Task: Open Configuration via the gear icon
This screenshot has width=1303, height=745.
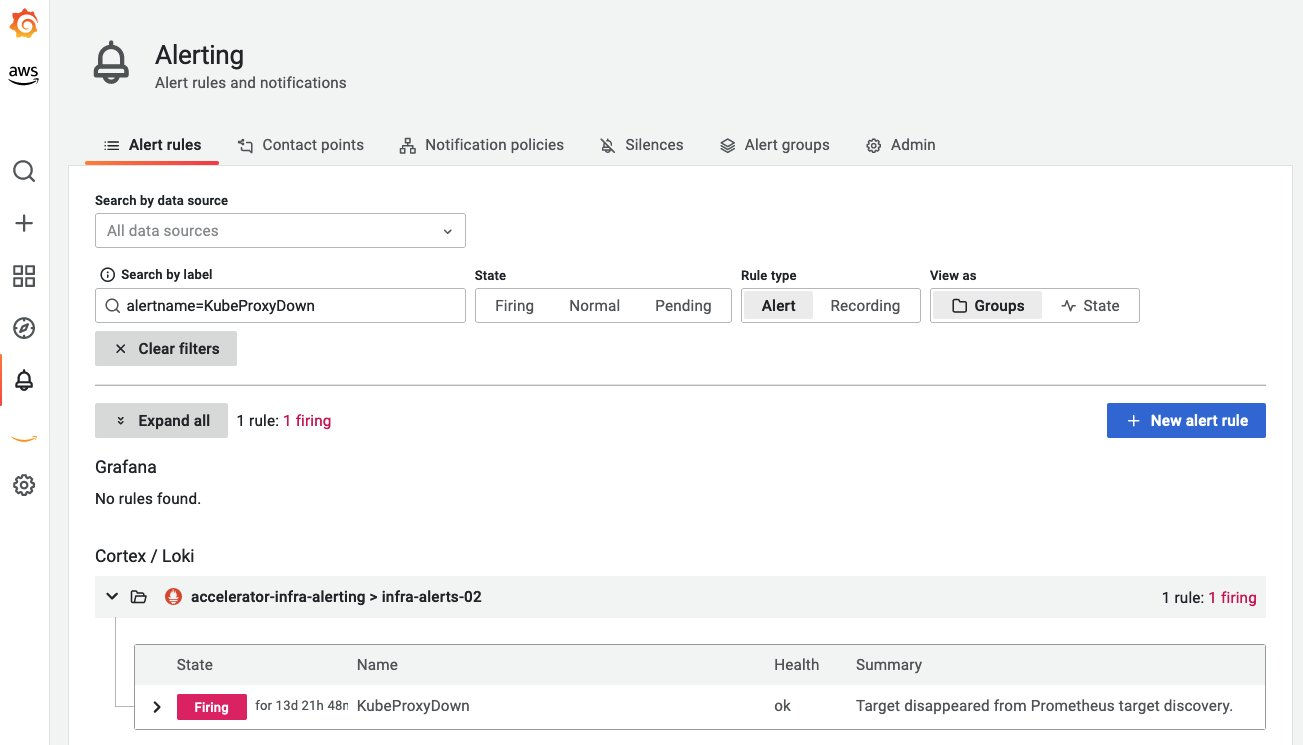Action: pos(24,485)
